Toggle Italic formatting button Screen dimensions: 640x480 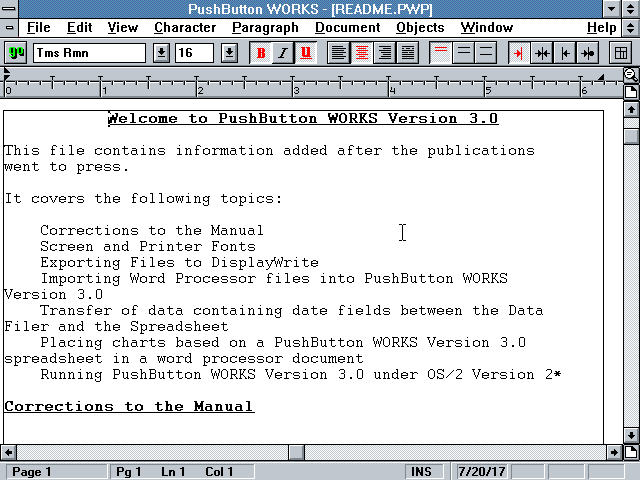[x=283, y=53]
